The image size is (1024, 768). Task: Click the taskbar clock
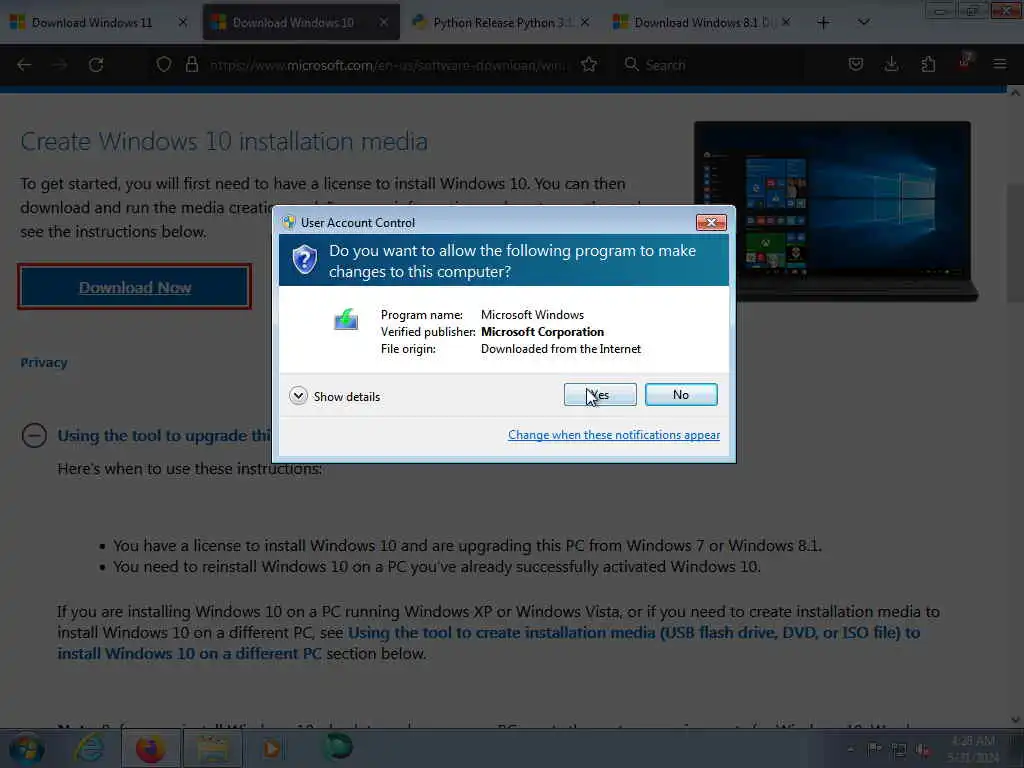[x=973, y=748]
